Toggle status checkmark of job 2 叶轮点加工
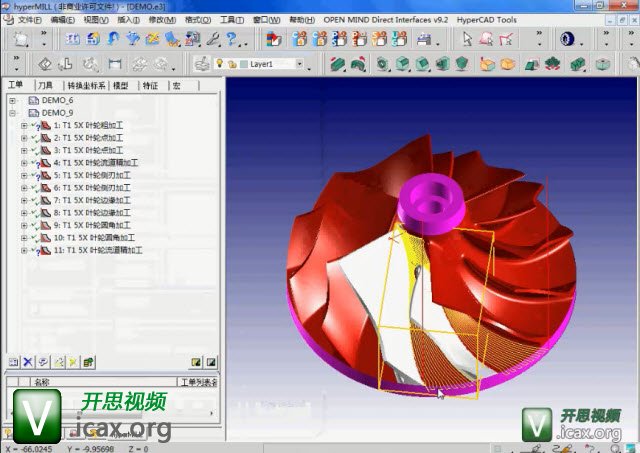Screen dimensions: 640x453 coord(33,138)
